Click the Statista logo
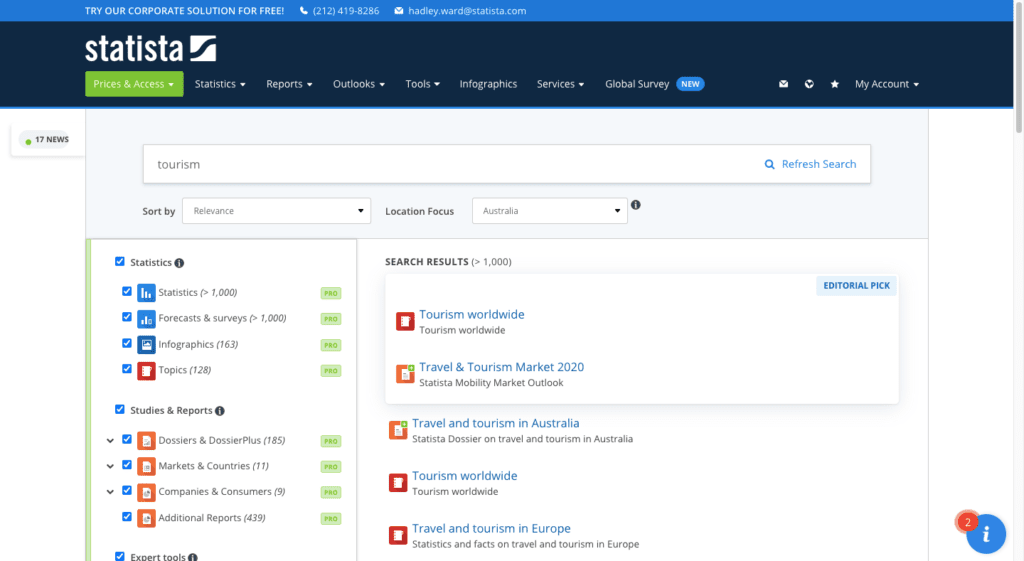The width and height of the screenshot is (1024, 561). tap(150, 49)
